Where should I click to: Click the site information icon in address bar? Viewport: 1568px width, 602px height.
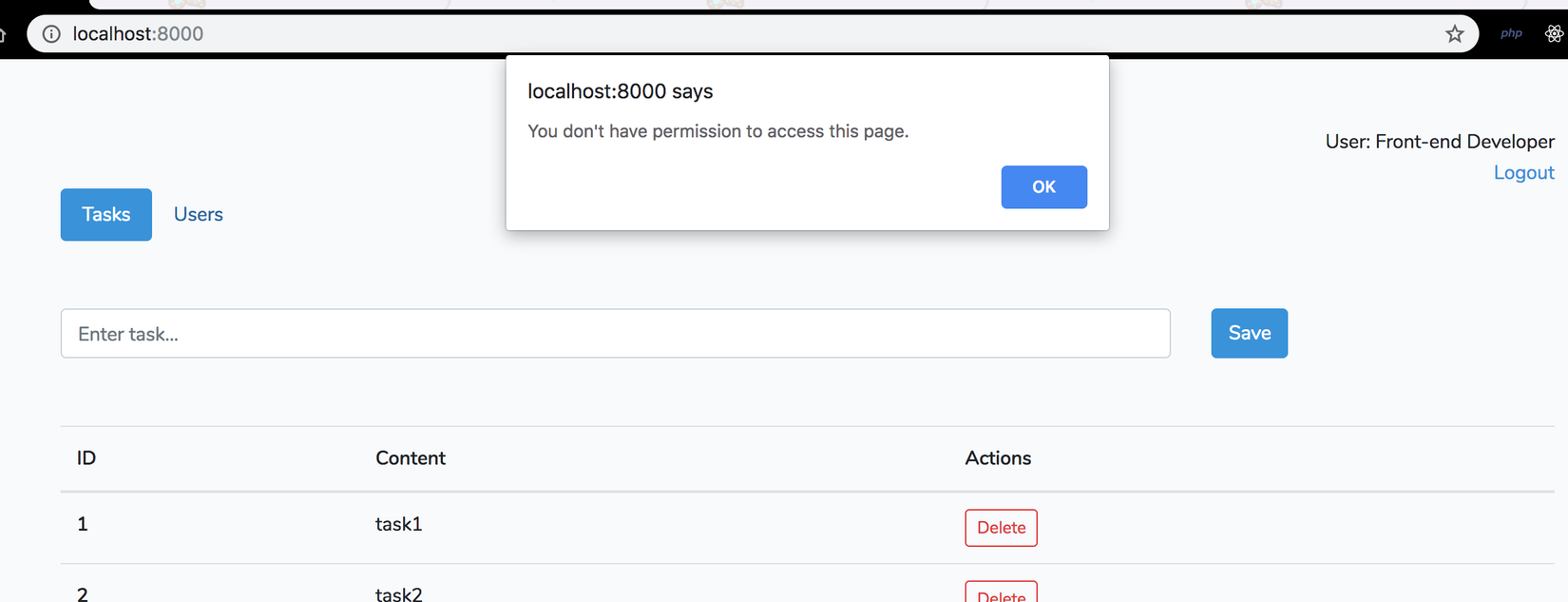[51, 34]
